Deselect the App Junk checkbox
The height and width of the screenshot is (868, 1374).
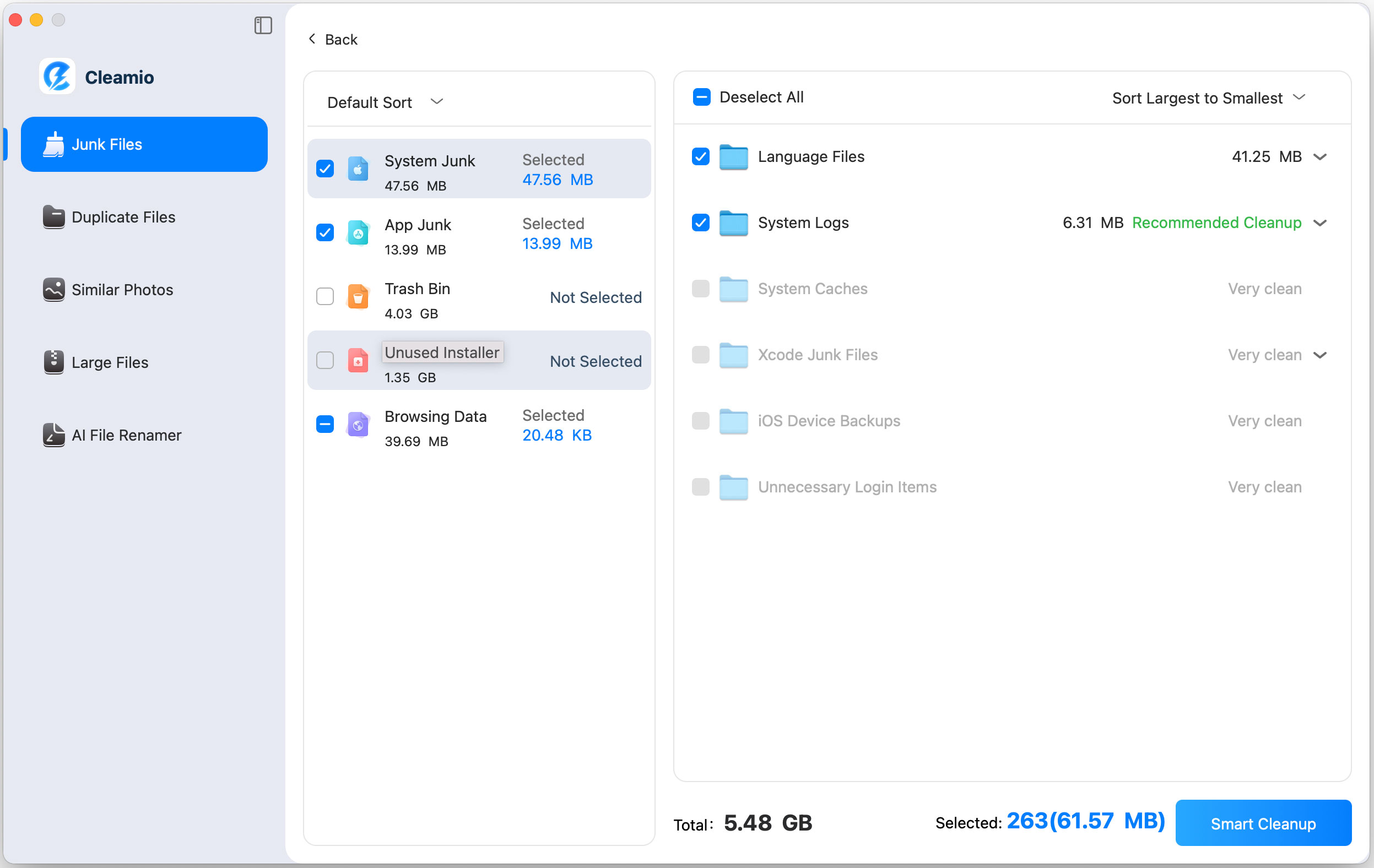click(x=324, y=232)
